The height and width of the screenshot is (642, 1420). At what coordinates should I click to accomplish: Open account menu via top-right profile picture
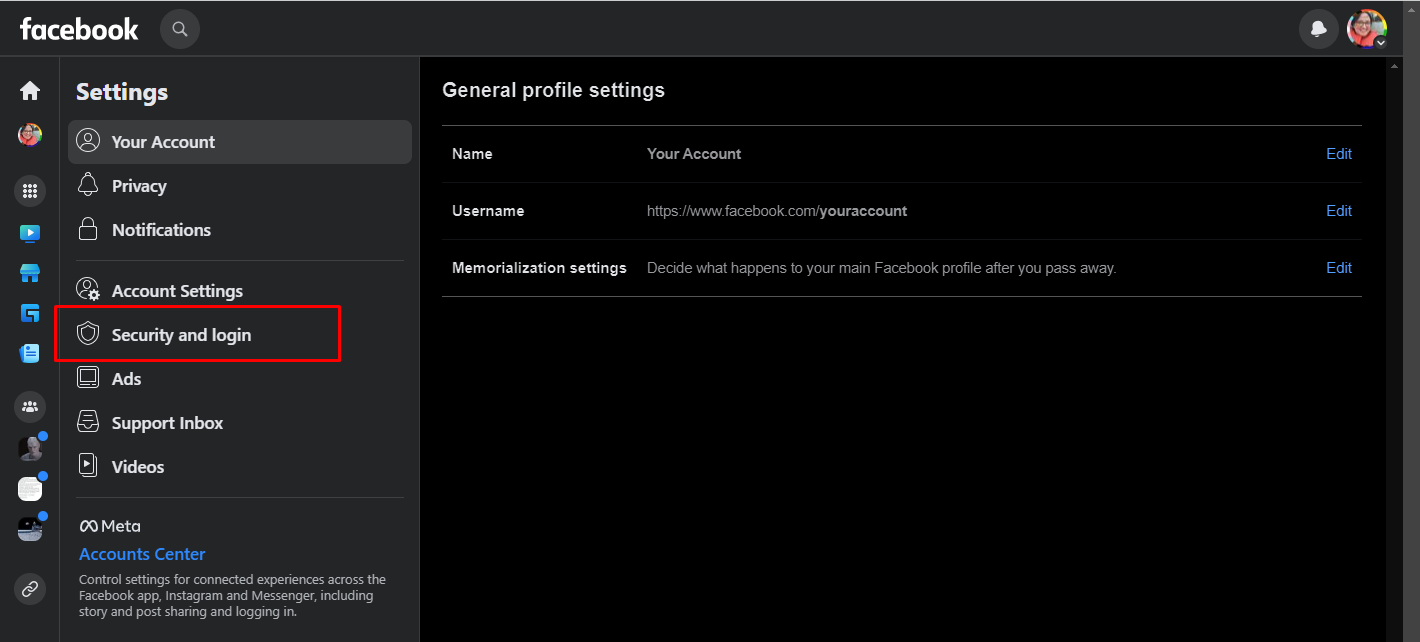(x=1366, y=29)
